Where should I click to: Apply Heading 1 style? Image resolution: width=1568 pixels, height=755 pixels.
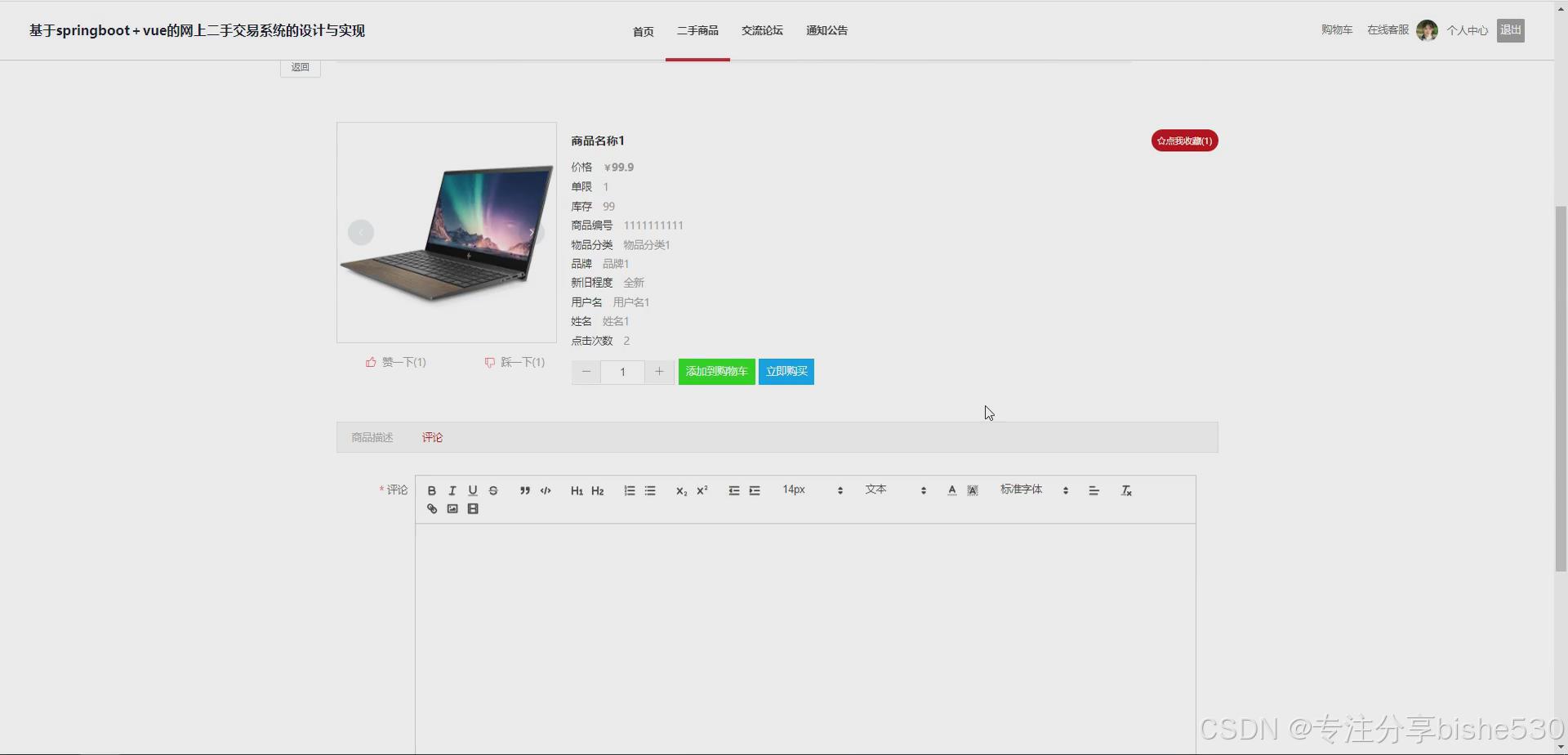point(577,490)
